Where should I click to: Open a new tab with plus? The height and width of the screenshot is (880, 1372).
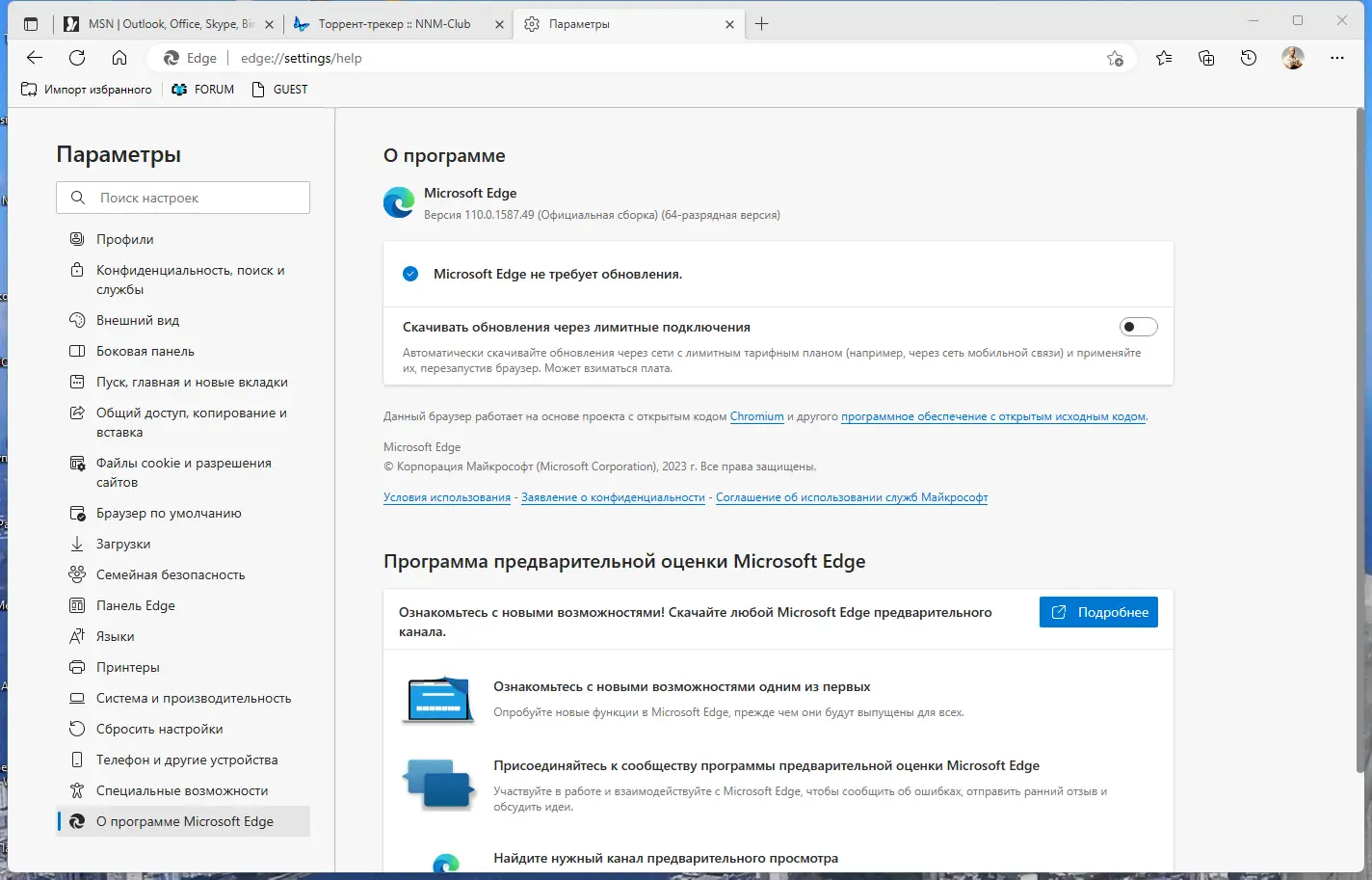coord(761,24)
